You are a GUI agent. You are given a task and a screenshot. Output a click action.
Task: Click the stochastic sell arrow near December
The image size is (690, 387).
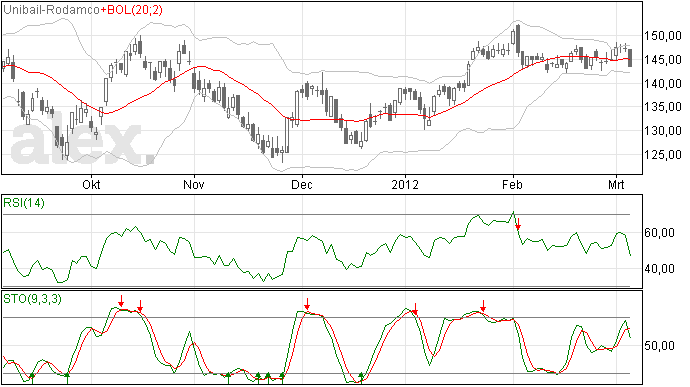pyautogui.click(x=307, y=304)
